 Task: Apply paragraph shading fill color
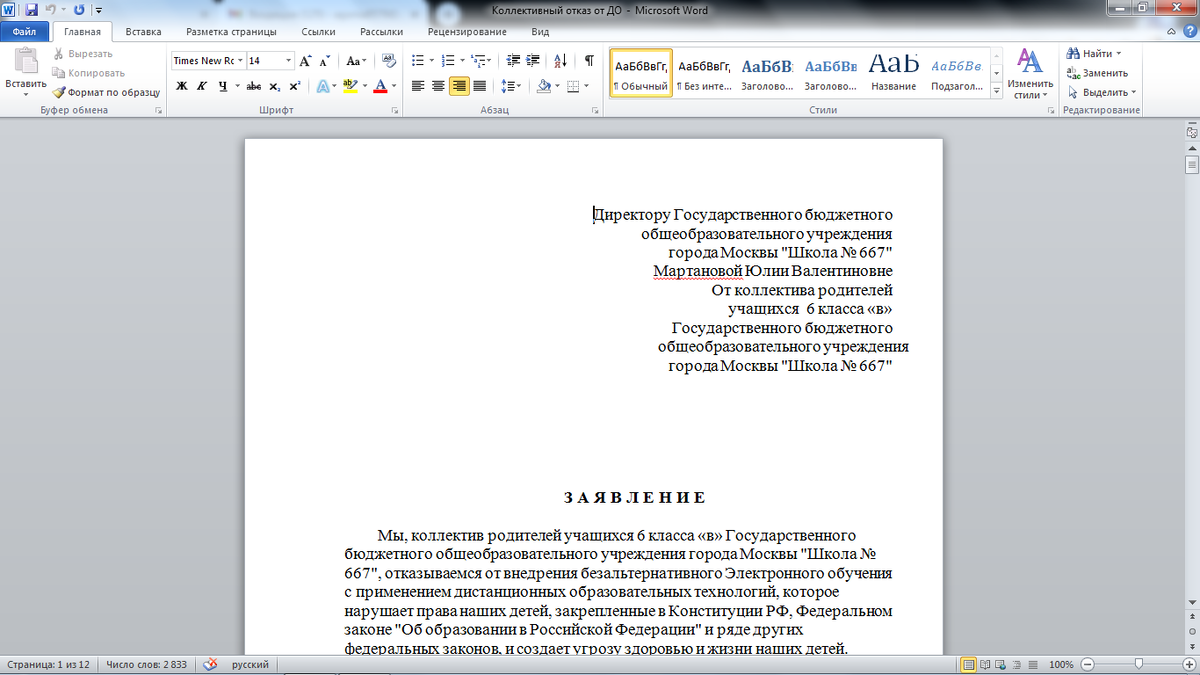543,86
